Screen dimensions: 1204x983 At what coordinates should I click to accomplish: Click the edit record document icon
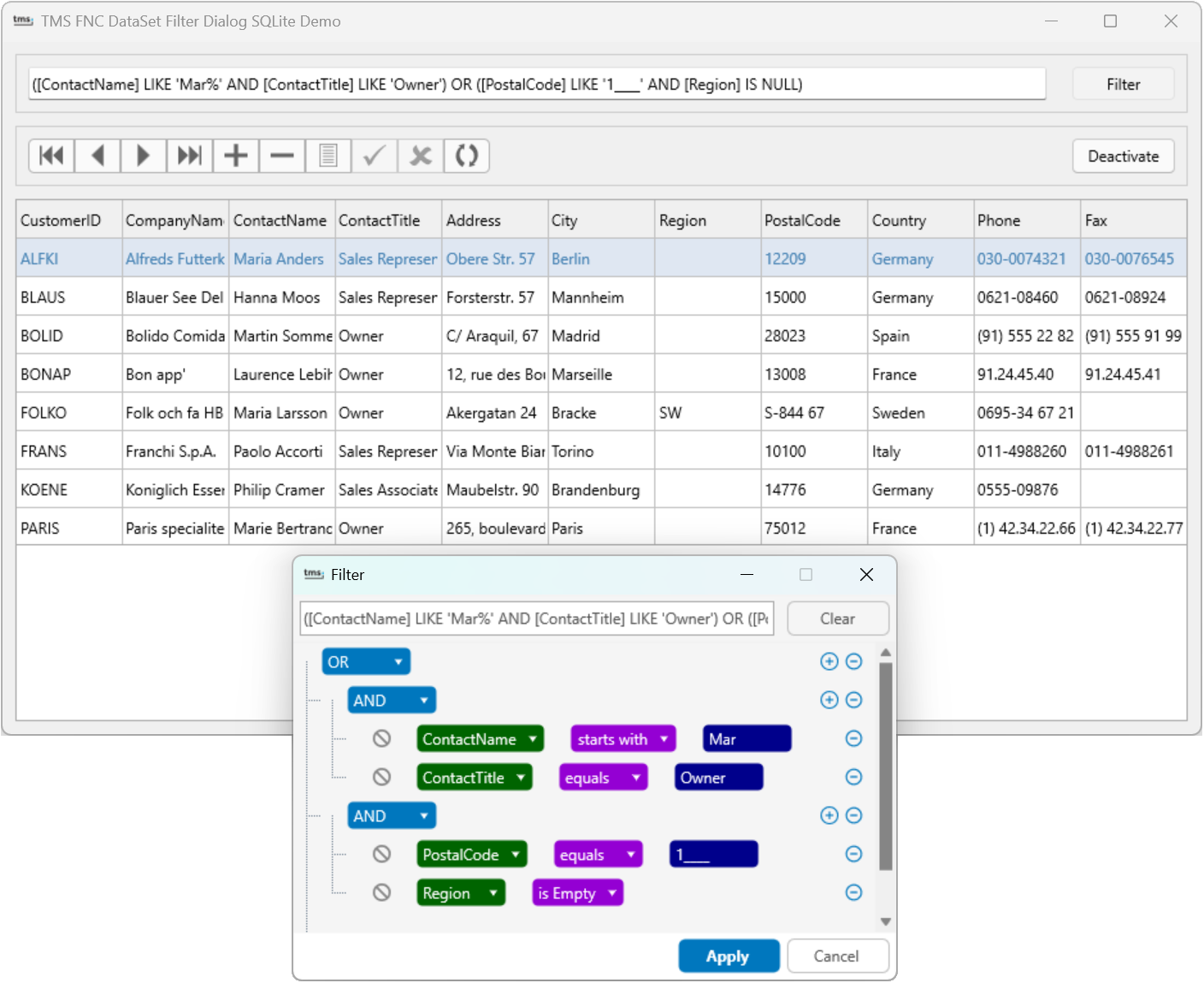coord(328,156)
